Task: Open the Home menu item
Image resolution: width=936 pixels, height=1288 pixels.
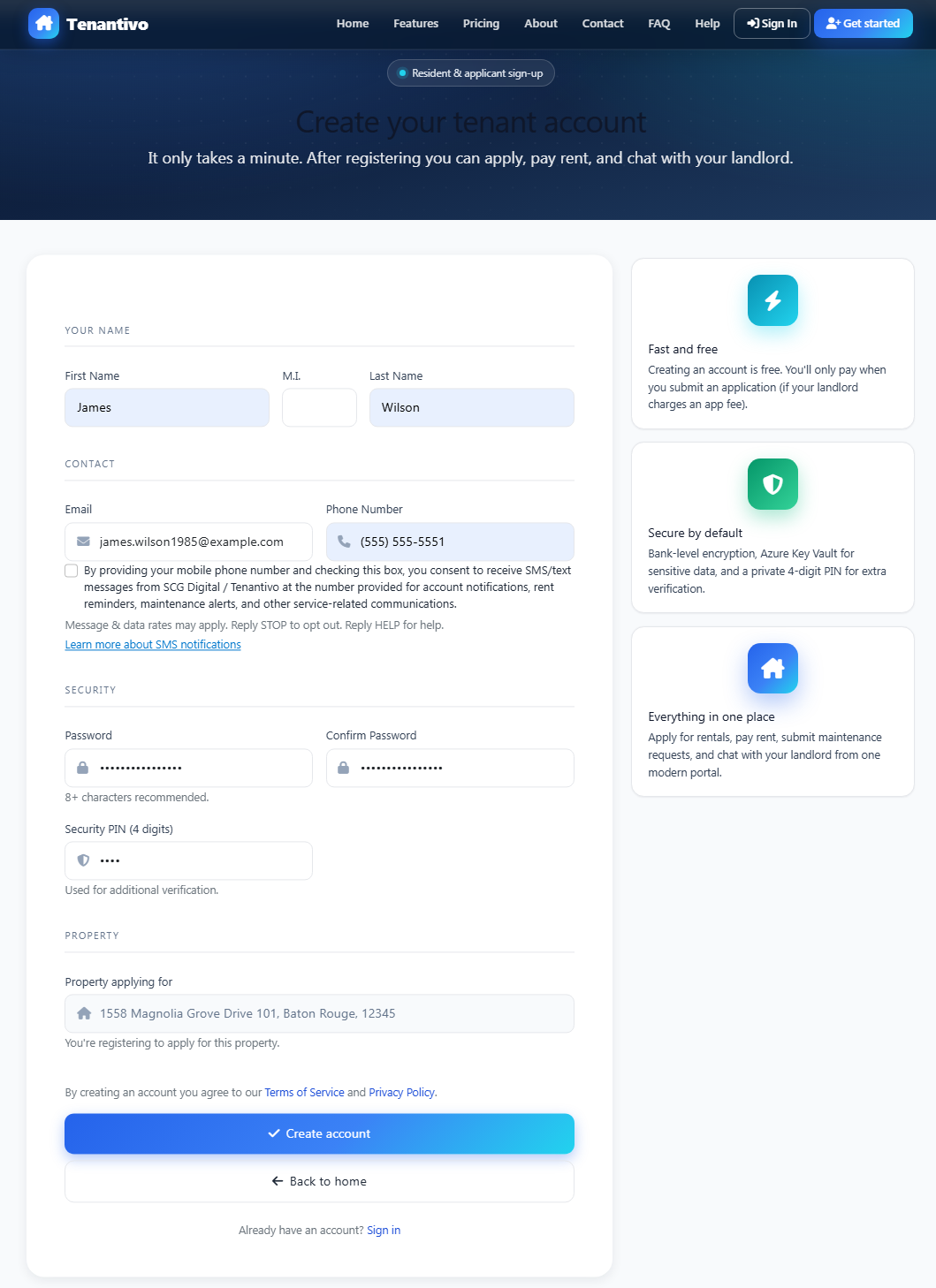Action: pos(353,24)
